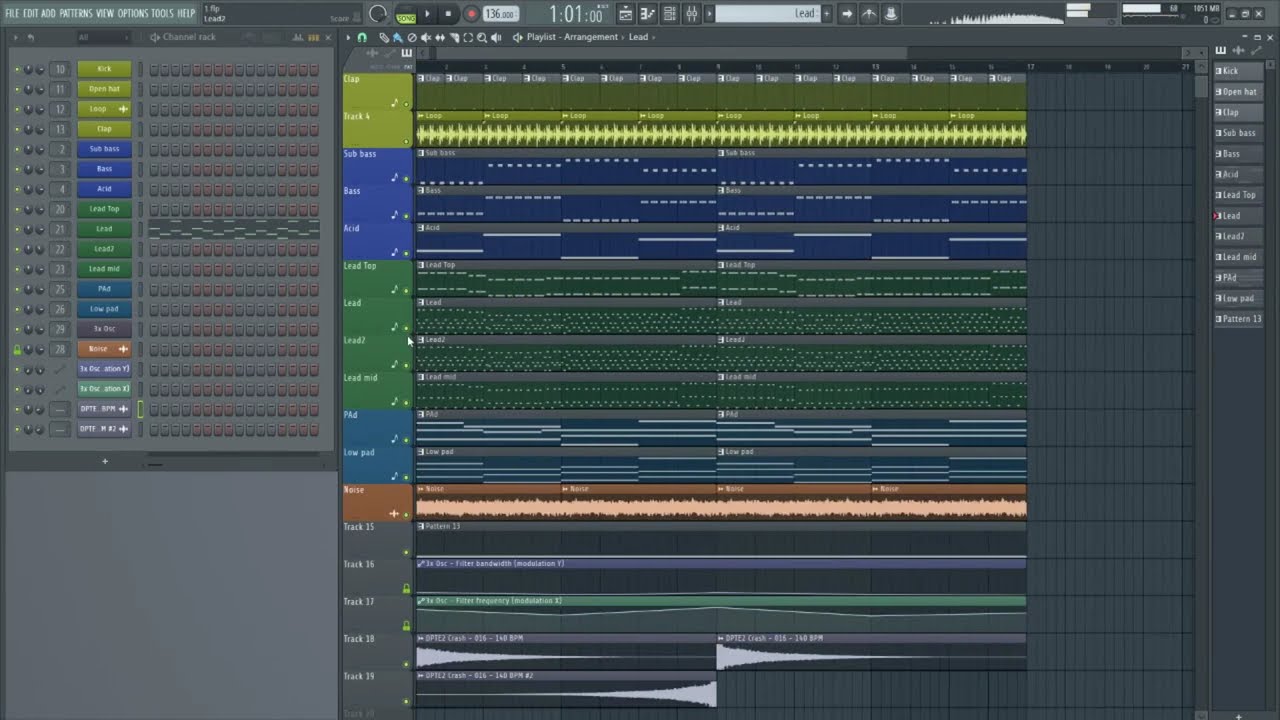This screenshot has height=720, width=1280.
Task: Click volume knob of Bass channel
Action: point(39,169)
